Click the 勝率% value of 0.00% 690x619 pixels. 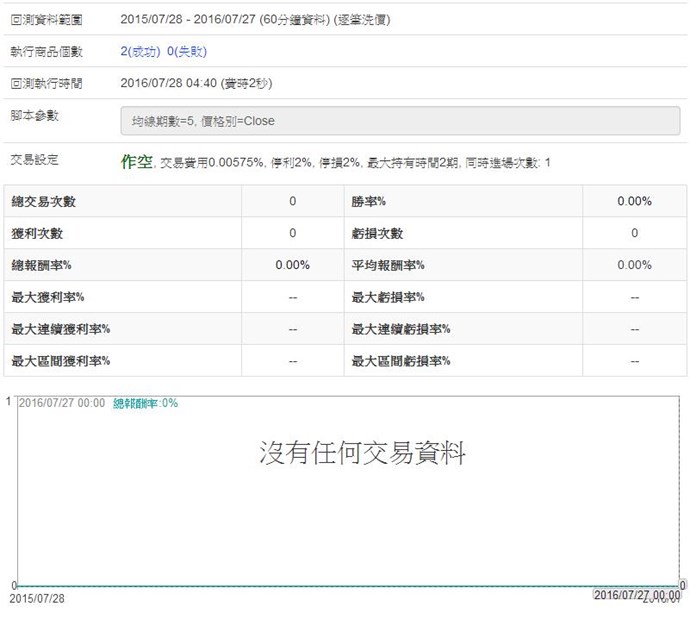634,202
